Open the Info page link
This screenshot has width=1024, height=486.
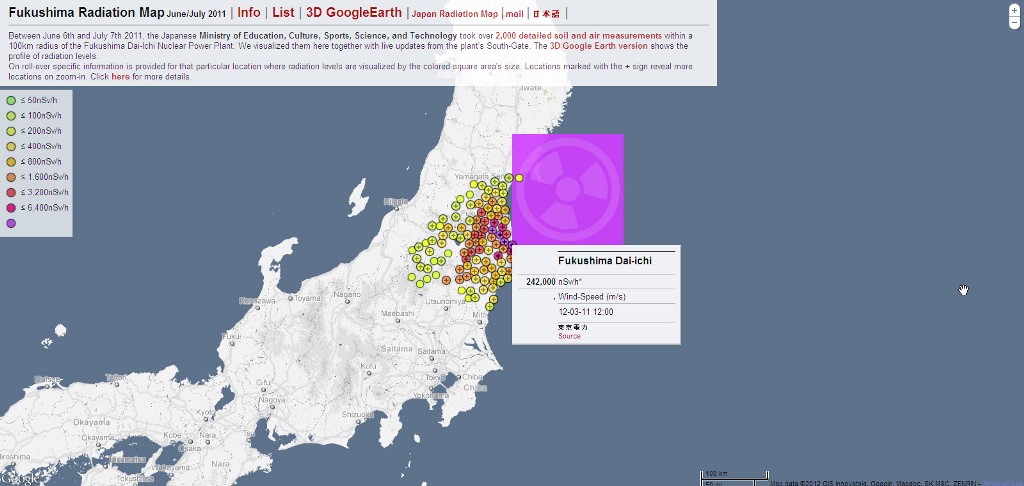pyautogui.click(x=249, y=13)
